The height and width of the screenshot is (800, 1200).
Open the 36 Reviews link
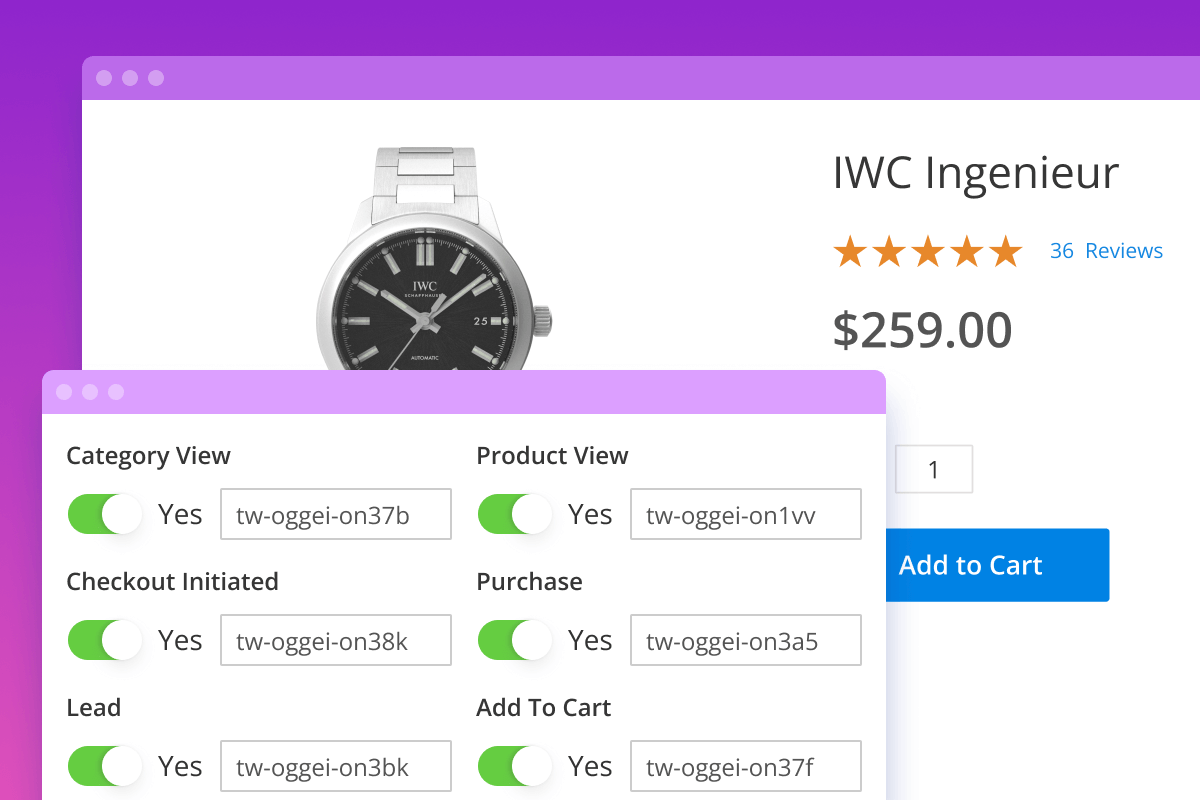tap(1106, 251)
